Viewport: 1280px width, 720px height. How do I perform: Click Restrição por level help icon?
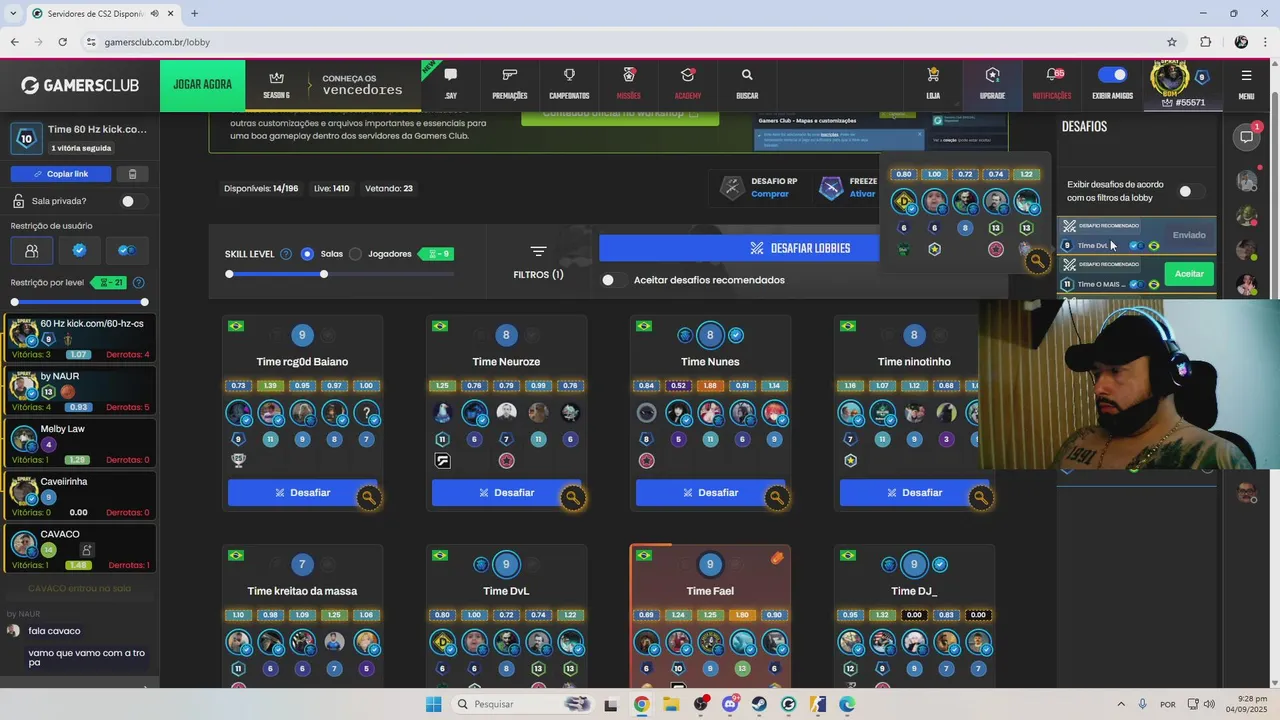tap(138, 283)
